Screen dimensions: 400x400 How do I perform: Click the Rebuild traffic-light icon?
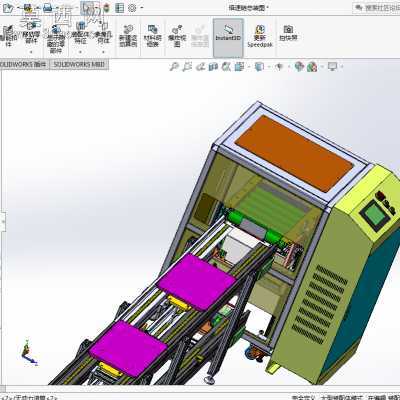point(107,8)
